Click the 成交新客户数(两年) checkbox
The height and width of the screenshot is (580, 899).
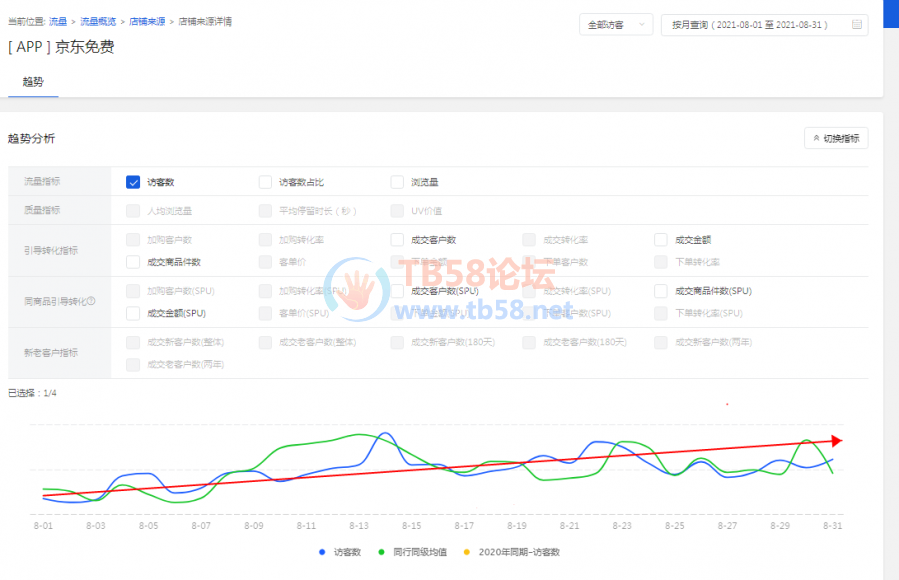pyautogui.click(x=660, y=342)
